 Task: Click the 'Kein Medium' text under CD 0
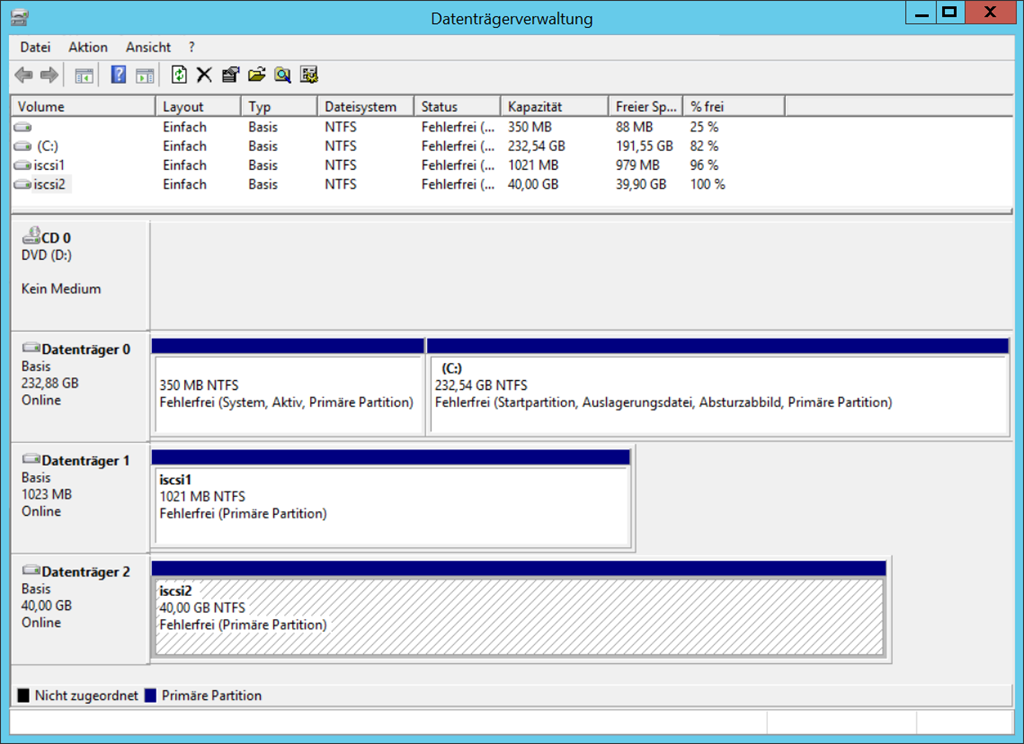(61, 289)
